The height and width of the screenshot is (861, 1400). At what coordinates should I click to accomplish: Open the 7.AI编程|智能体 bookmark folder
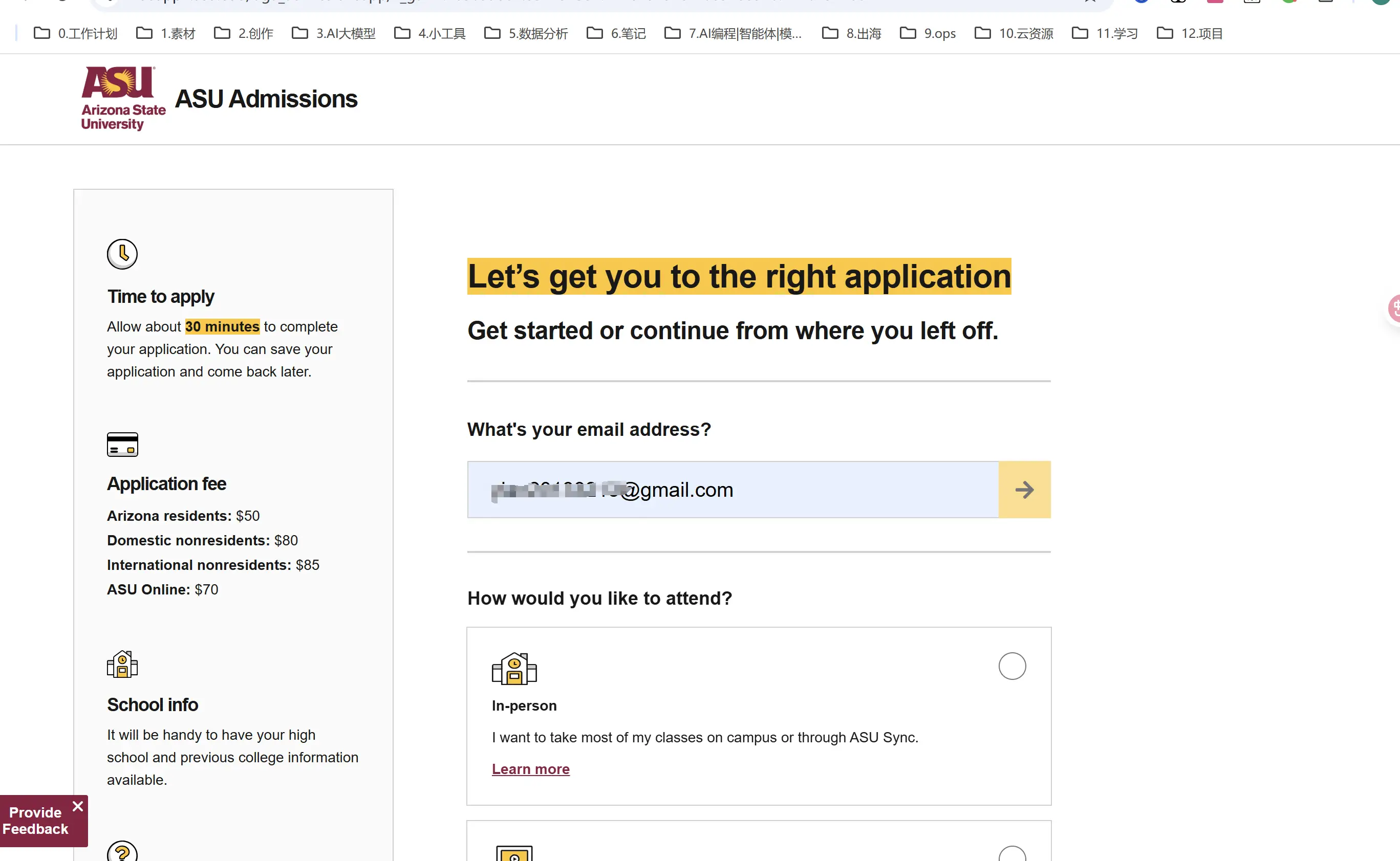pyautogui.click(x=734, y=34)
